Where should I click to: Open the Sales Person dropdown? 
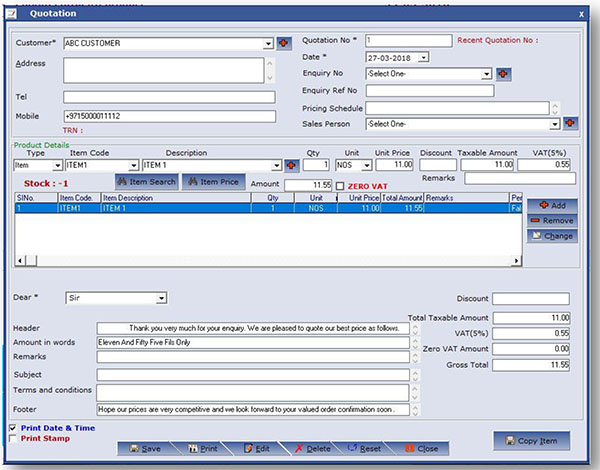point(554,124)
